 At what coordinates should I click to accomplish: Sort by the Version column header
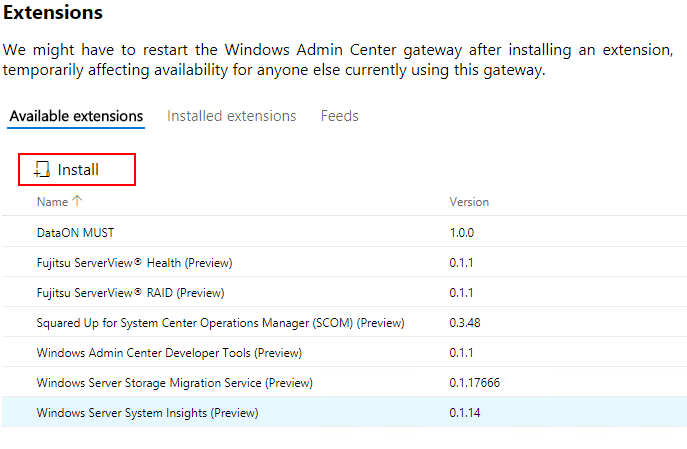(469, 202)
